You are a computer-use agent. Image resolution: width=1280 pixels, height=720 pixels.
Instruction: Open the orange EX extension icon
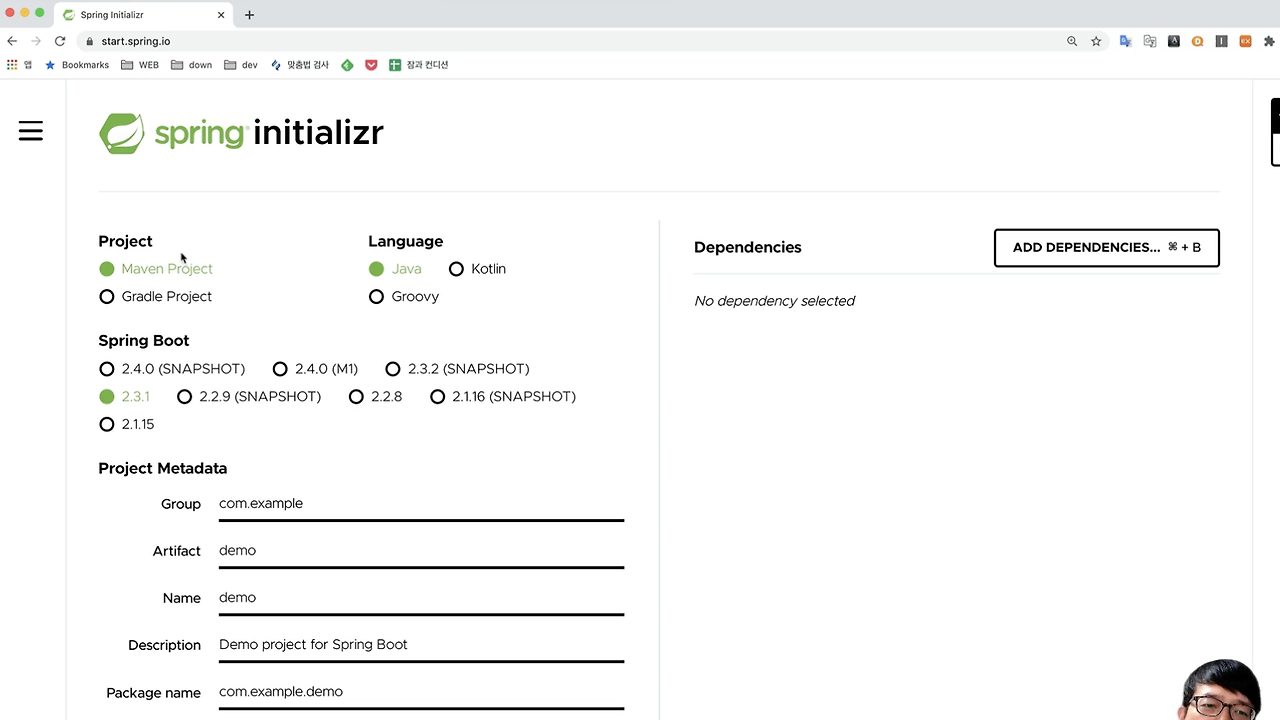click(x=1245, y=41)
